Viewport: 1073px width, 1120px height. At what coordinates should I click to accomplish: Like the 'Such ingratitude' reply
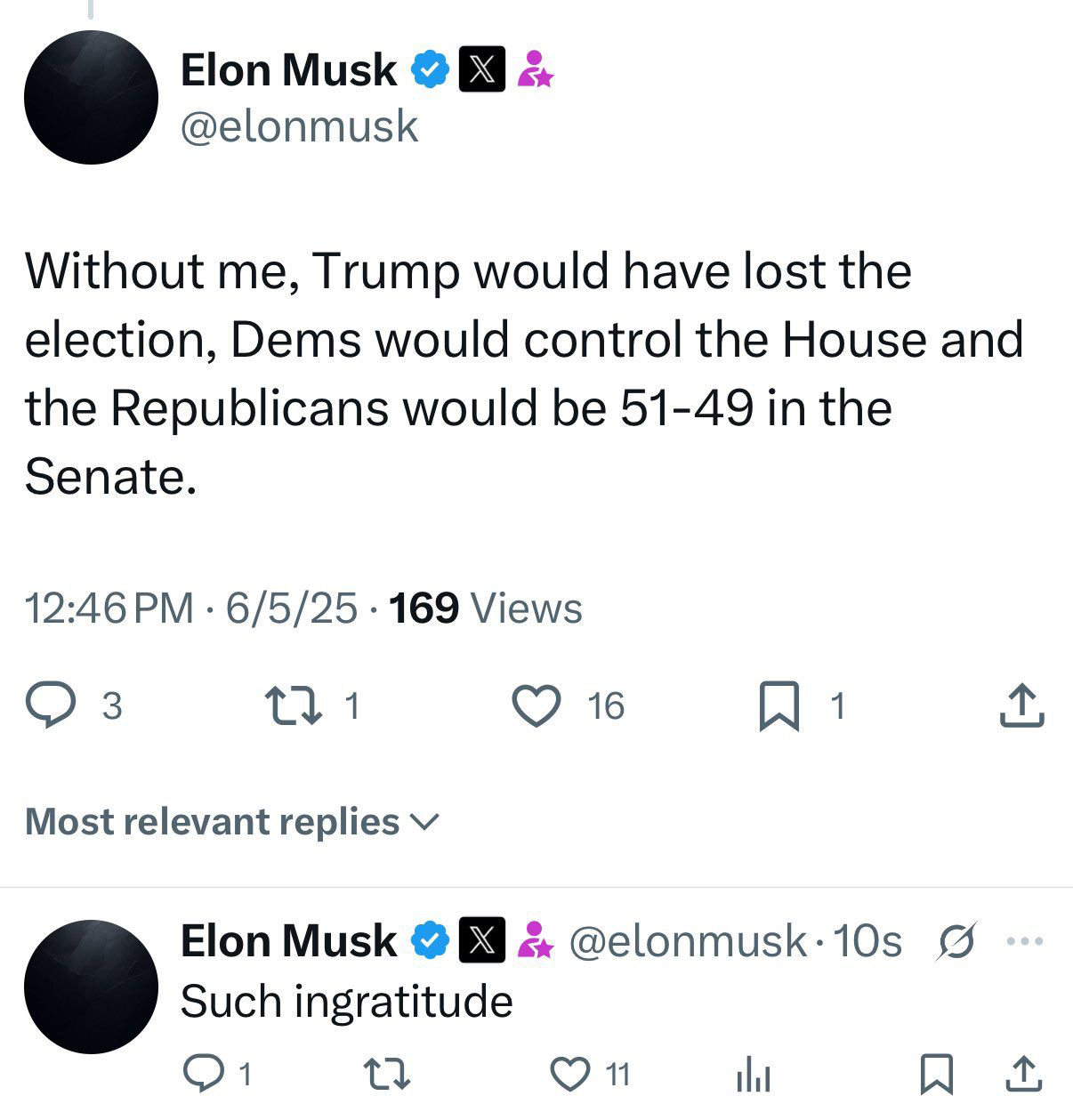570,1074
